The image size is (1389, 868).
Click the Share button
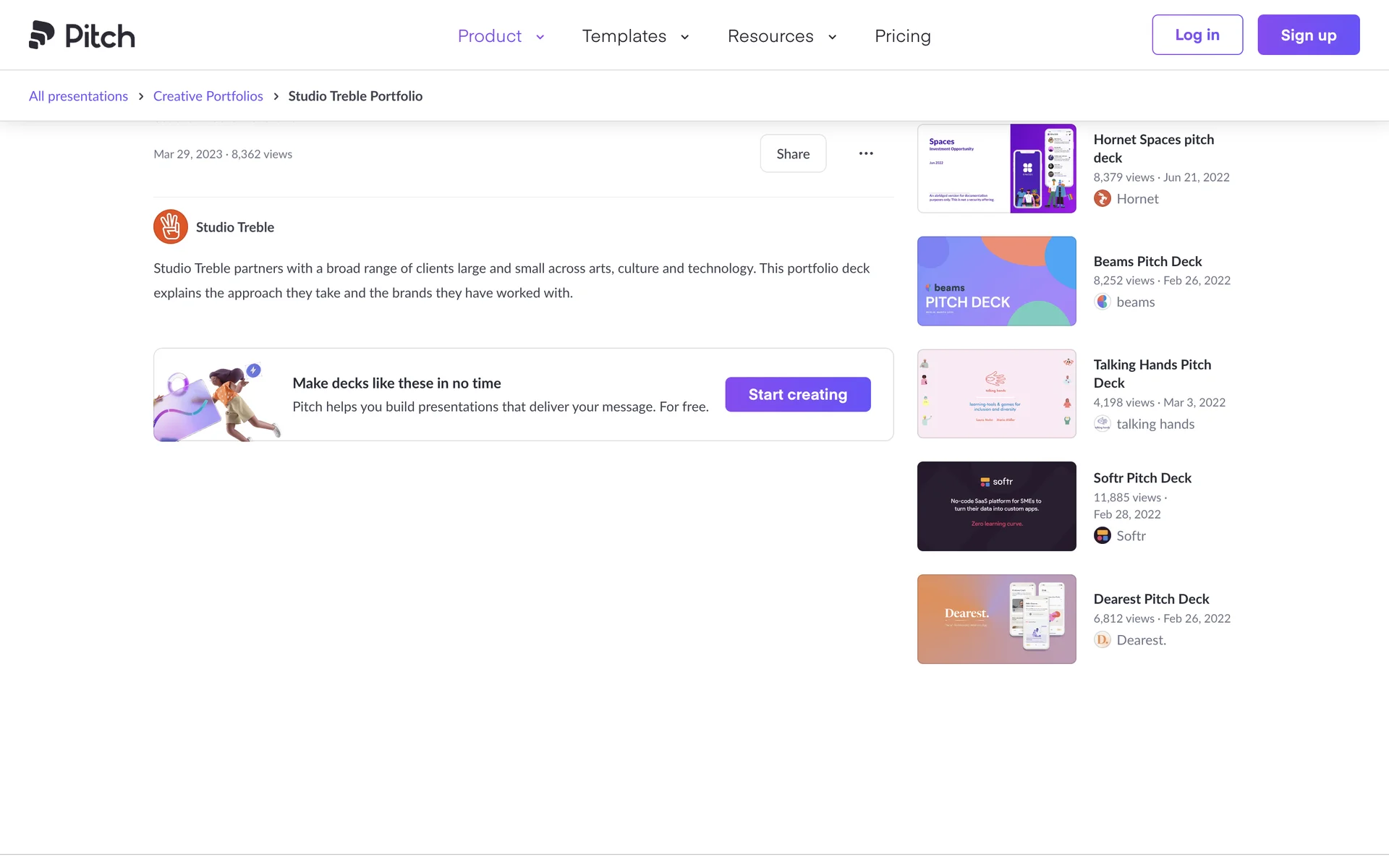pos(793,153)
